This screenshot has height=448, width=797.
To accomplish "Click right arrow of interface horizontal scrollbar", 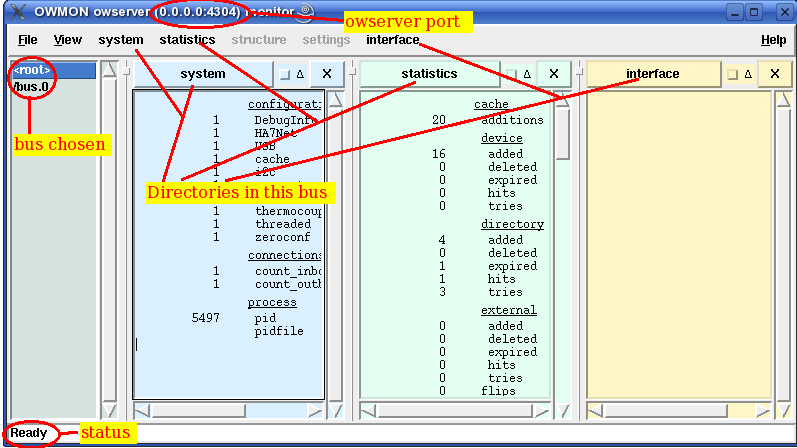I will (x=763, y=411).
